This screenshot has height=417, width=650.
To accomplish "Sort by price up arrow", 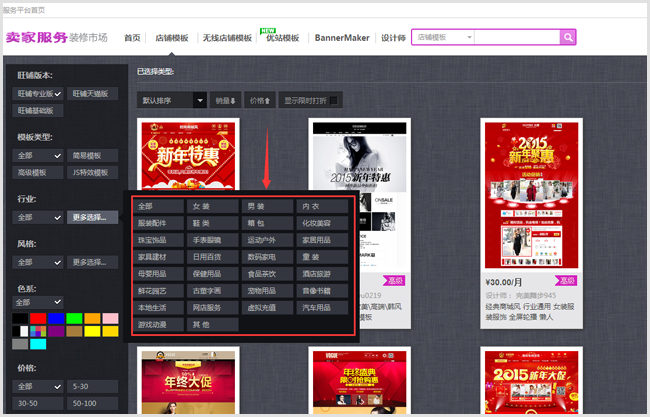I will pos(260,100).
